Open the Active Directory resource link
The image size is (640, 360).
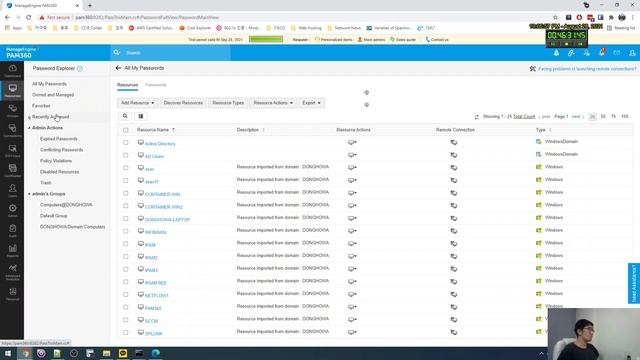[160, 144]
